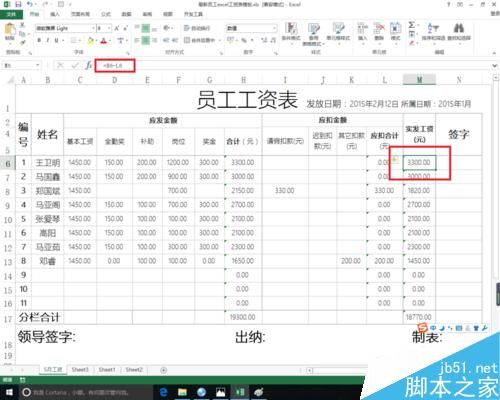The height and width of the screenshot is (400, 500).
Task: Open the number format dropdown
Action: pos(274,28)
